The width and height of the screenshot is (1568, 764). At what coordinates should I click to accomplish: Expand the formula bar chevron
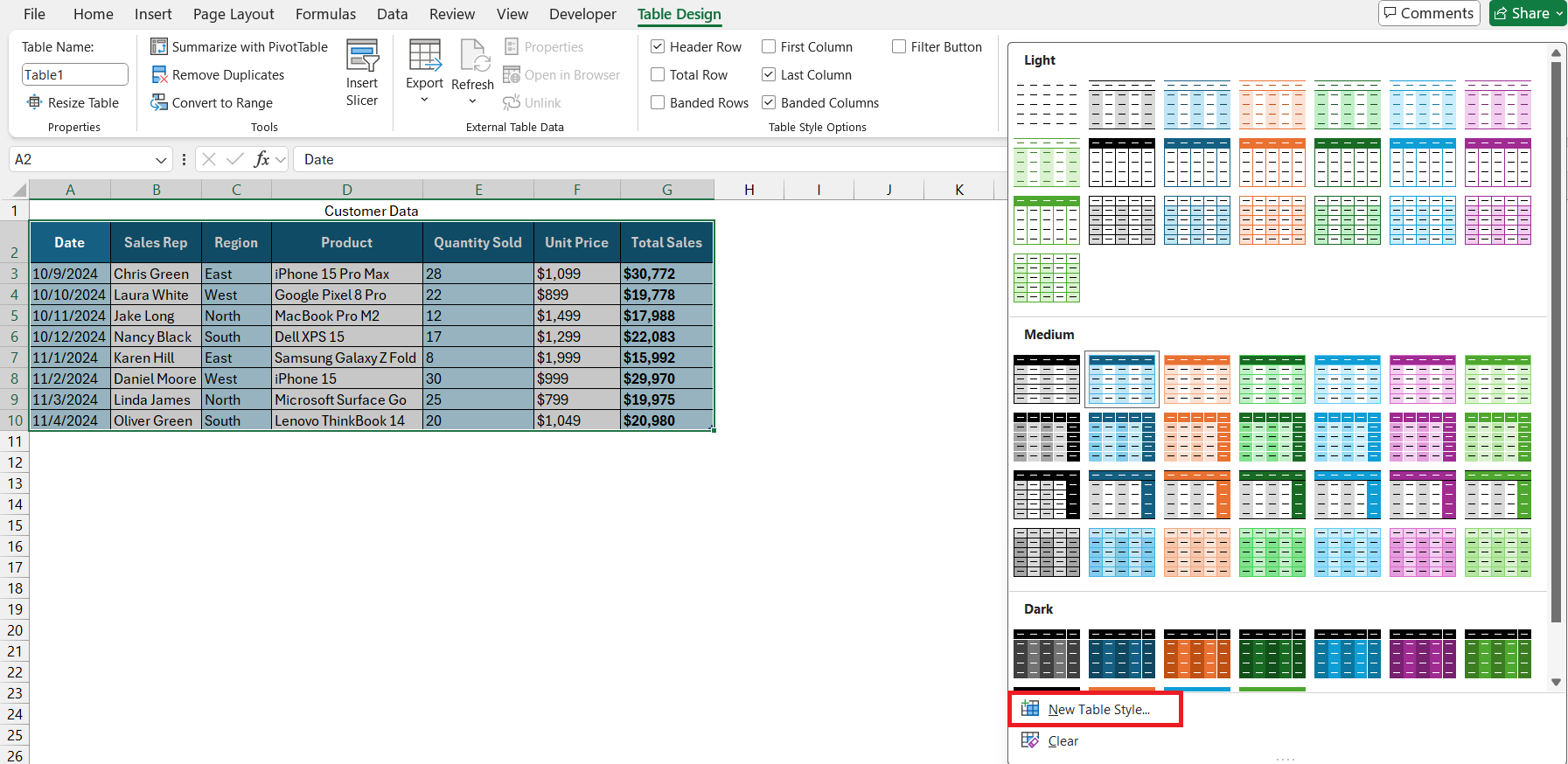pos(281,159)
